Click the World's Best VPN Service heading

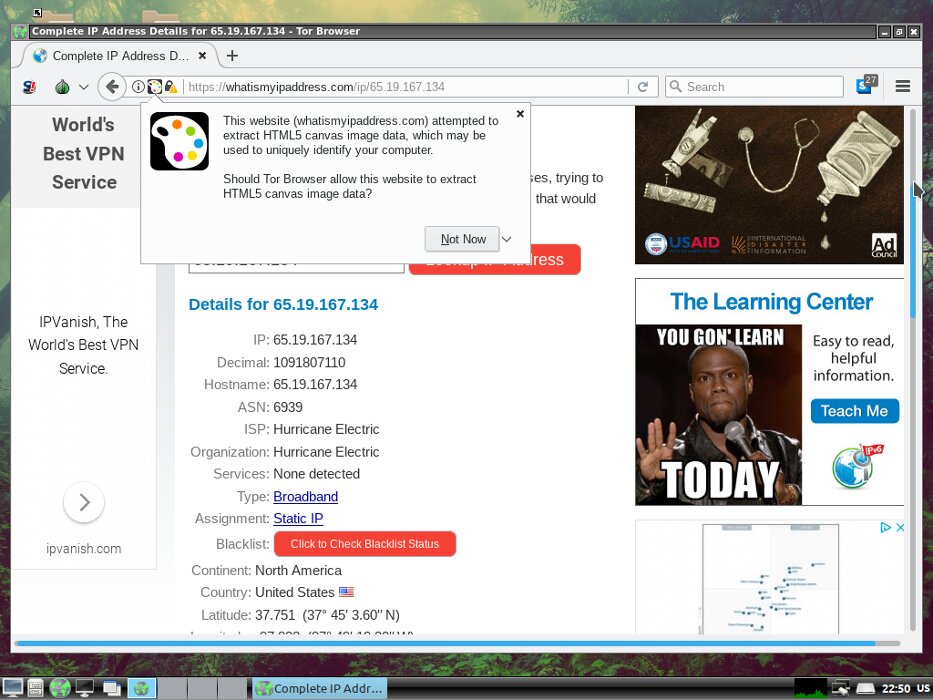pyautogui.click(x=84, y=154)
